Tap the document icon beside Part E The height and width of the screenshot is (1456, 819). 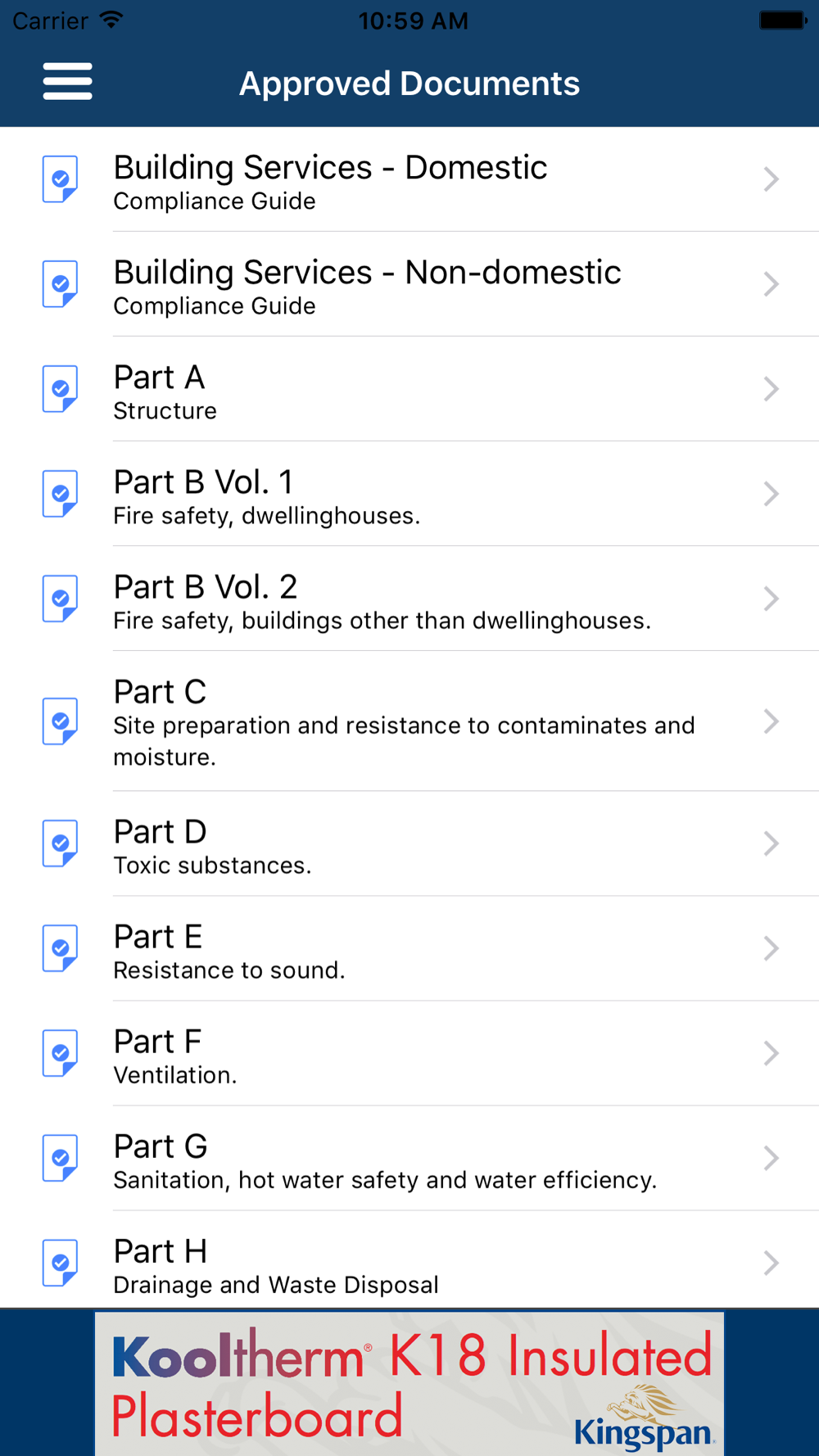click(61, 948)
